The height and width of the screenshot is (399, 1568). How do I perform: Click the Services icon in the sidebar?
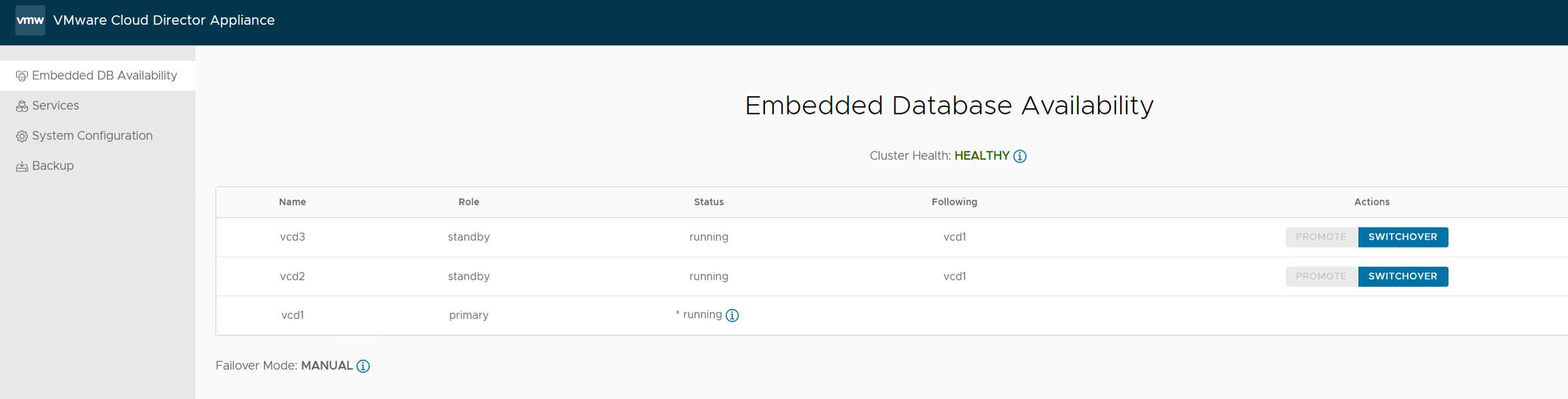[x=21, y=106]
